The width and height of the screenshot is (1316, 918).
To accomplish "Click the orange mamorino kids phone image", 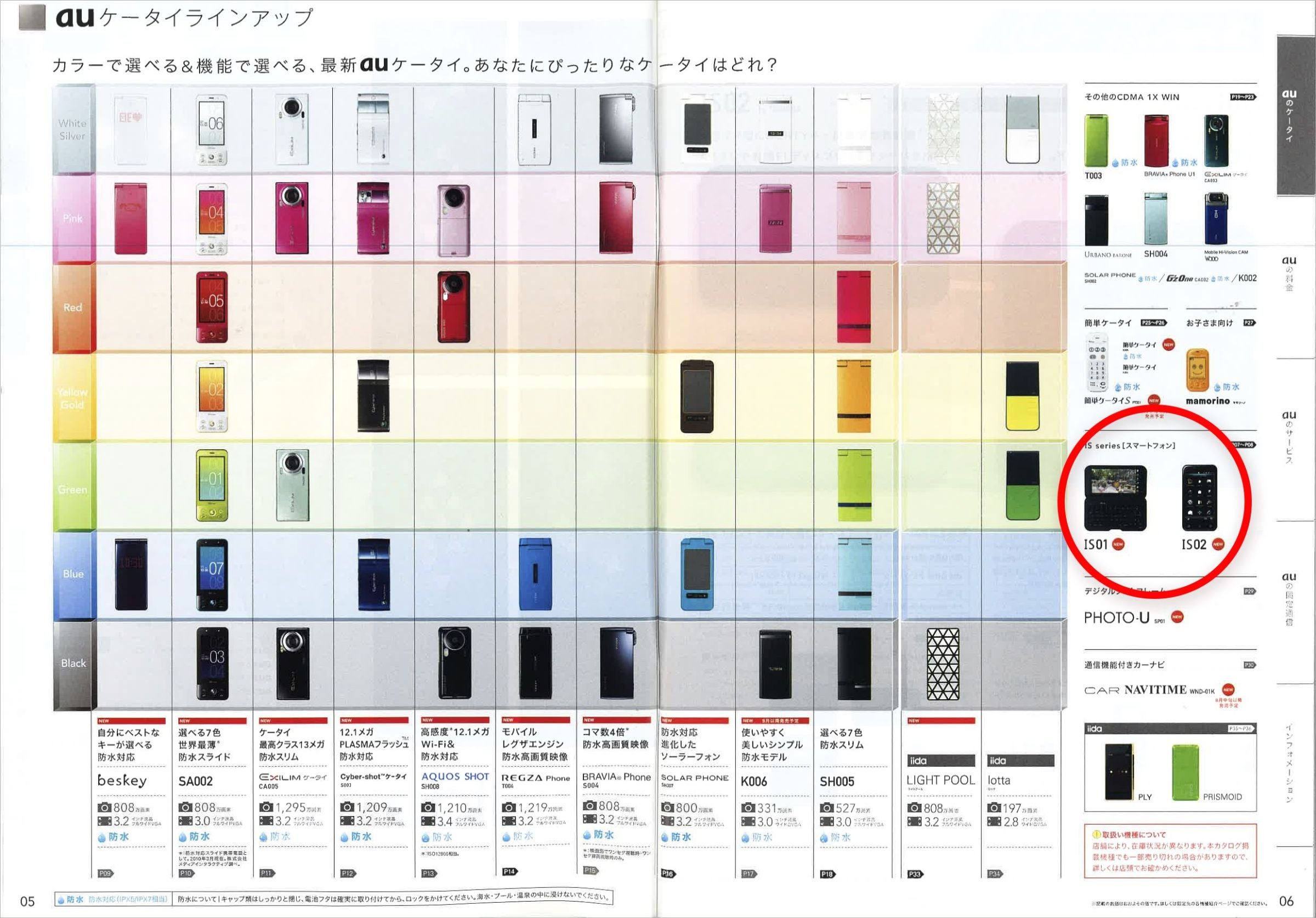I will tap(1198, 370).
